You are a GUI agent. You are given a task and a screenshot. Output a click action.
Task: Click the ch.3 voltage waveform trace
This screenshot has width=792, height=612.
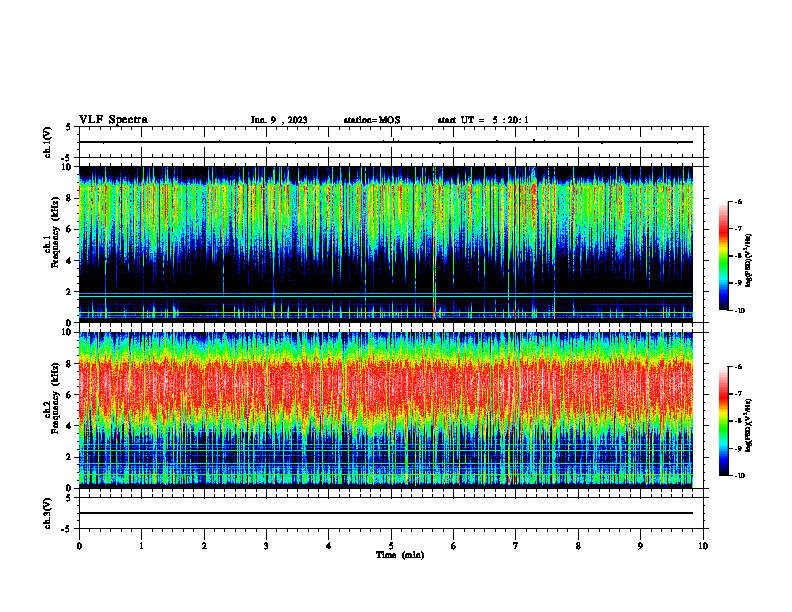(386, 513)
